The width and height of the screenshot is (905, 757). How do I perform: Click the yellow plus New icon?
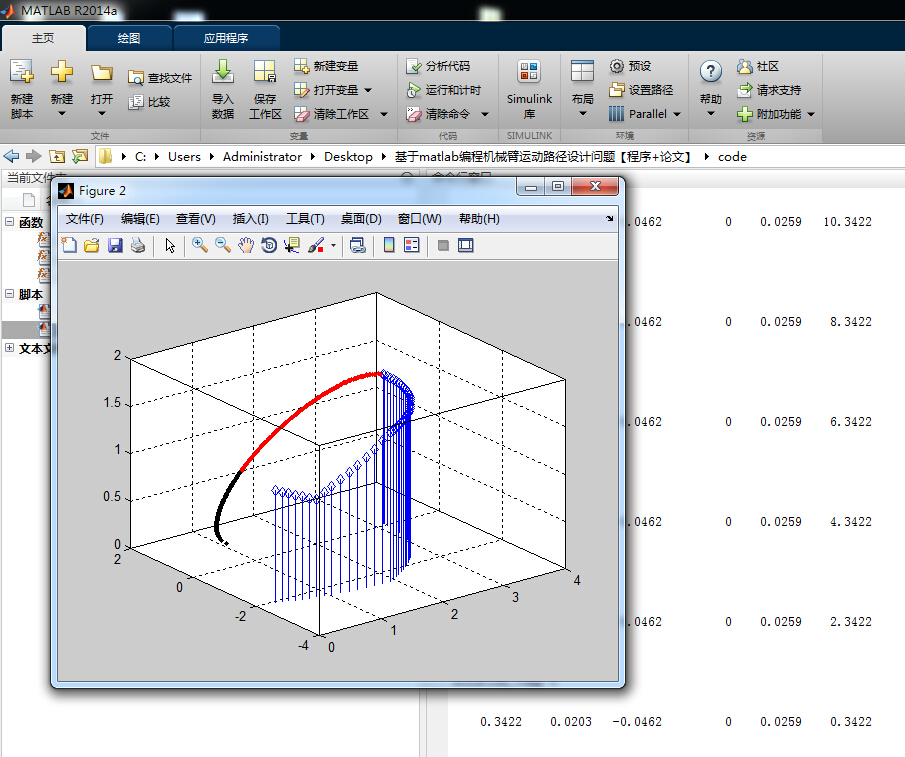[62, 72]
